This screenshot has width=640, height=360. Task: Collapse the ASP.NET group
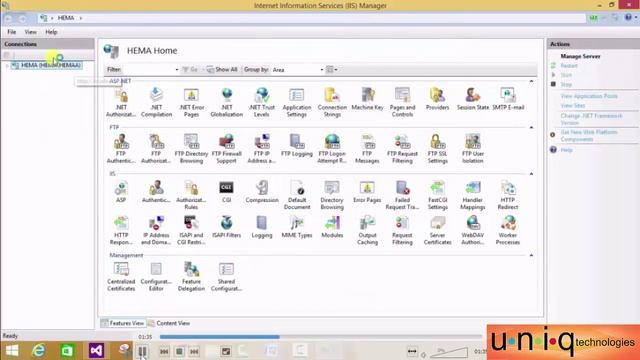[x=531, y=81]
